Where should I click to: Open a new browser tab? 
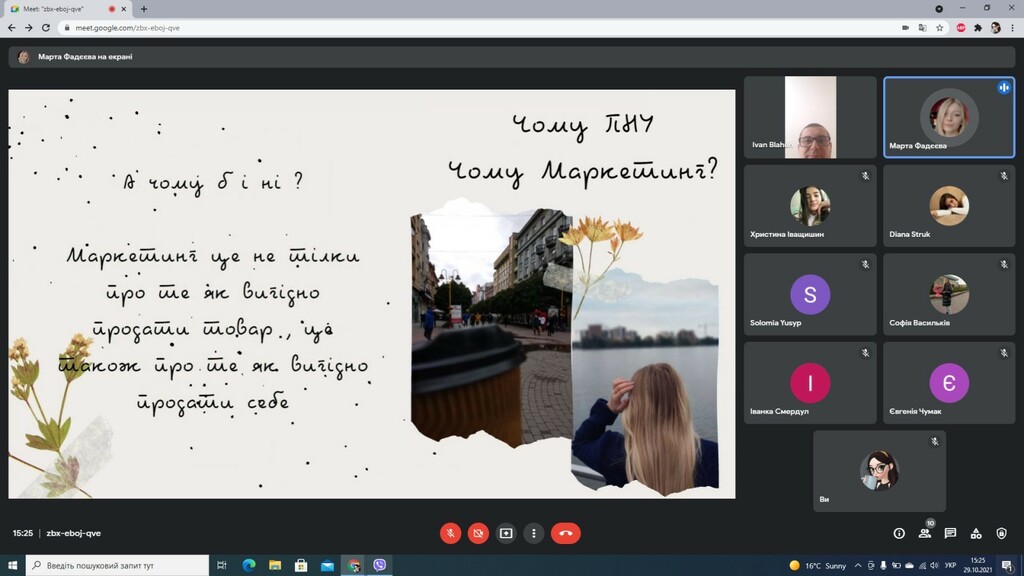(144, 9)
